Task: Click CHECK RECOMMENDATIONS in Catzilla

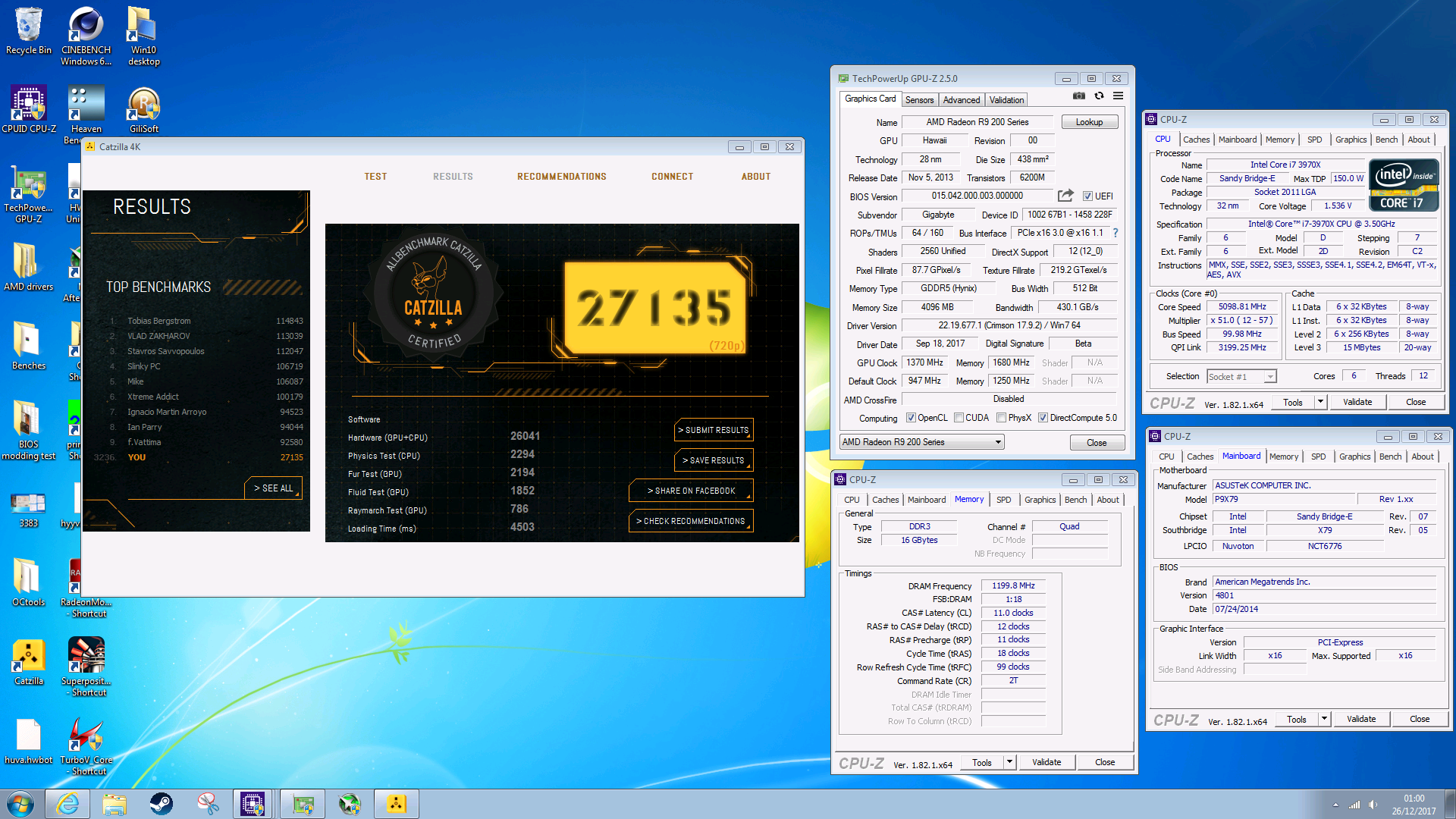Action: pyautogui.click(x=691, y=521)
